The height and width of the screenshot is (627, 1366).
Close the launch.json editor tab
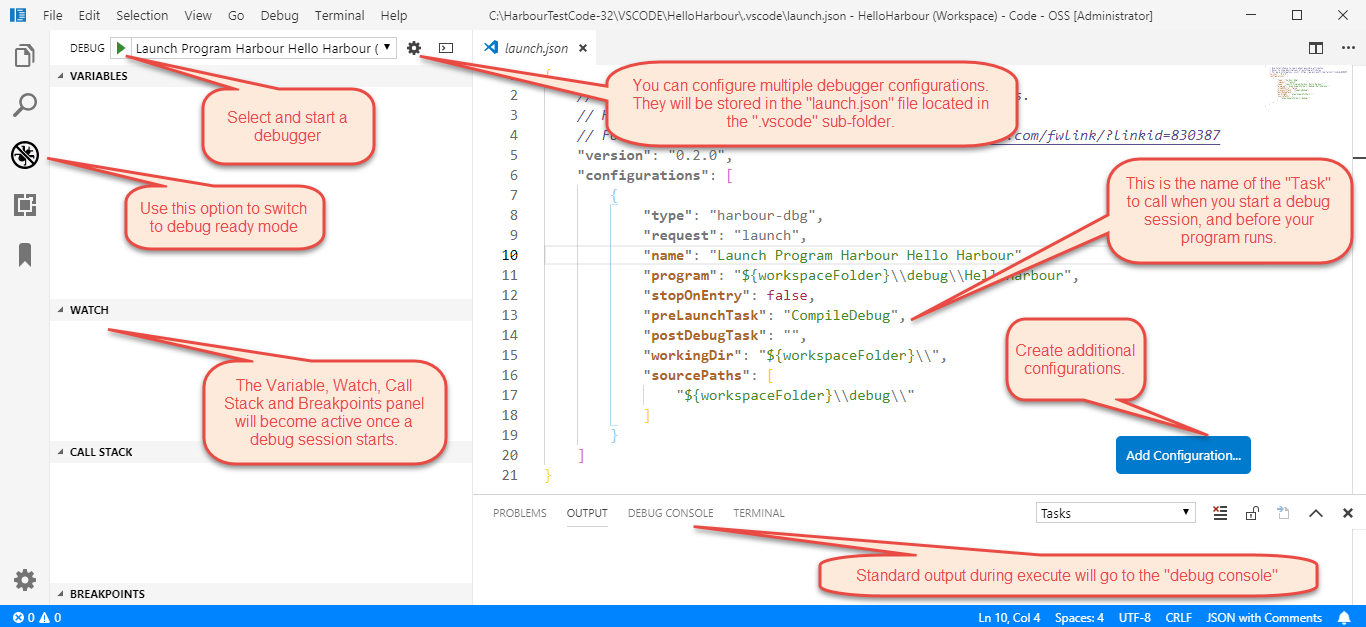tap(583, 48)
